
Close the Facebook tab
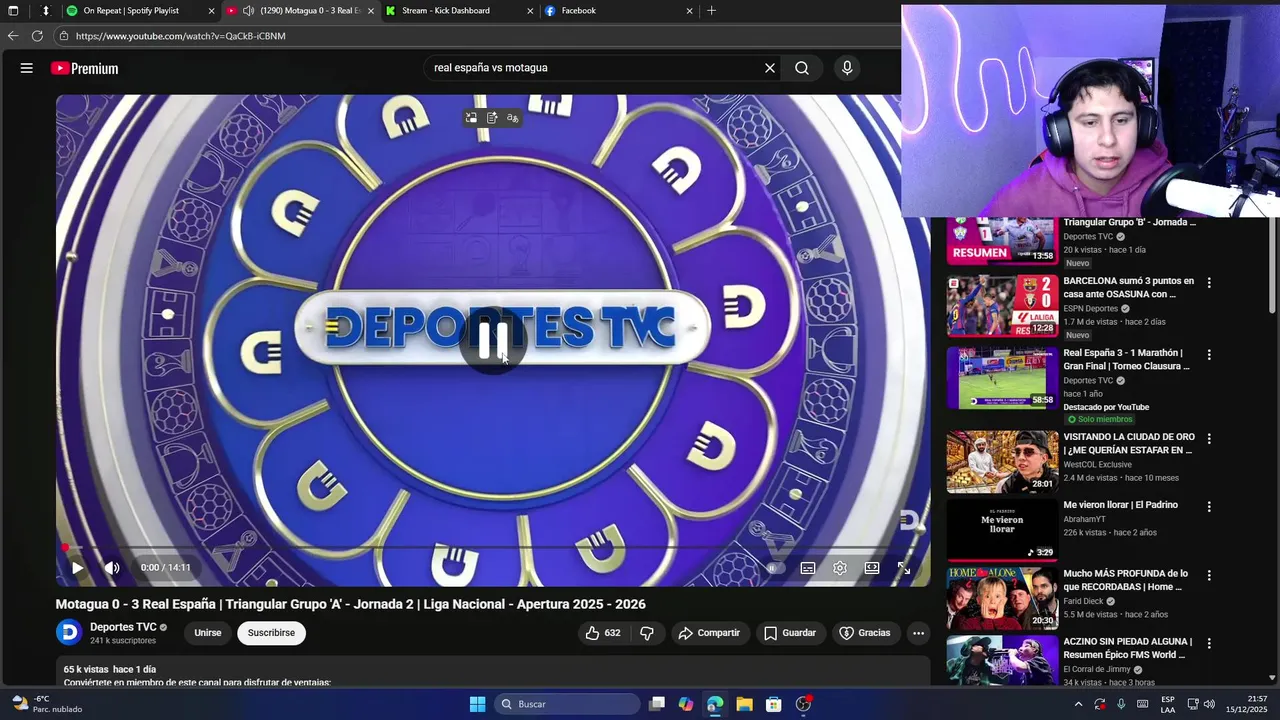tap(689, 11)
